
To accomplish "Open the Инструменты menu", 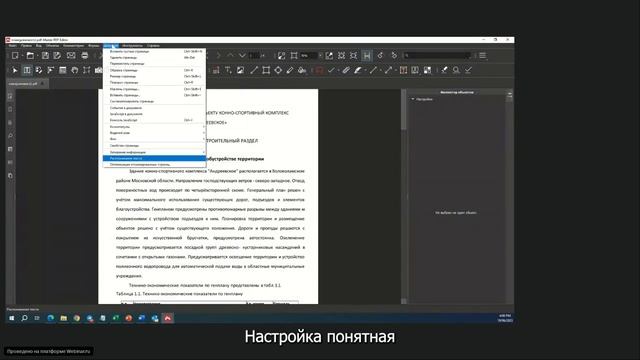I will coord(132,46).
